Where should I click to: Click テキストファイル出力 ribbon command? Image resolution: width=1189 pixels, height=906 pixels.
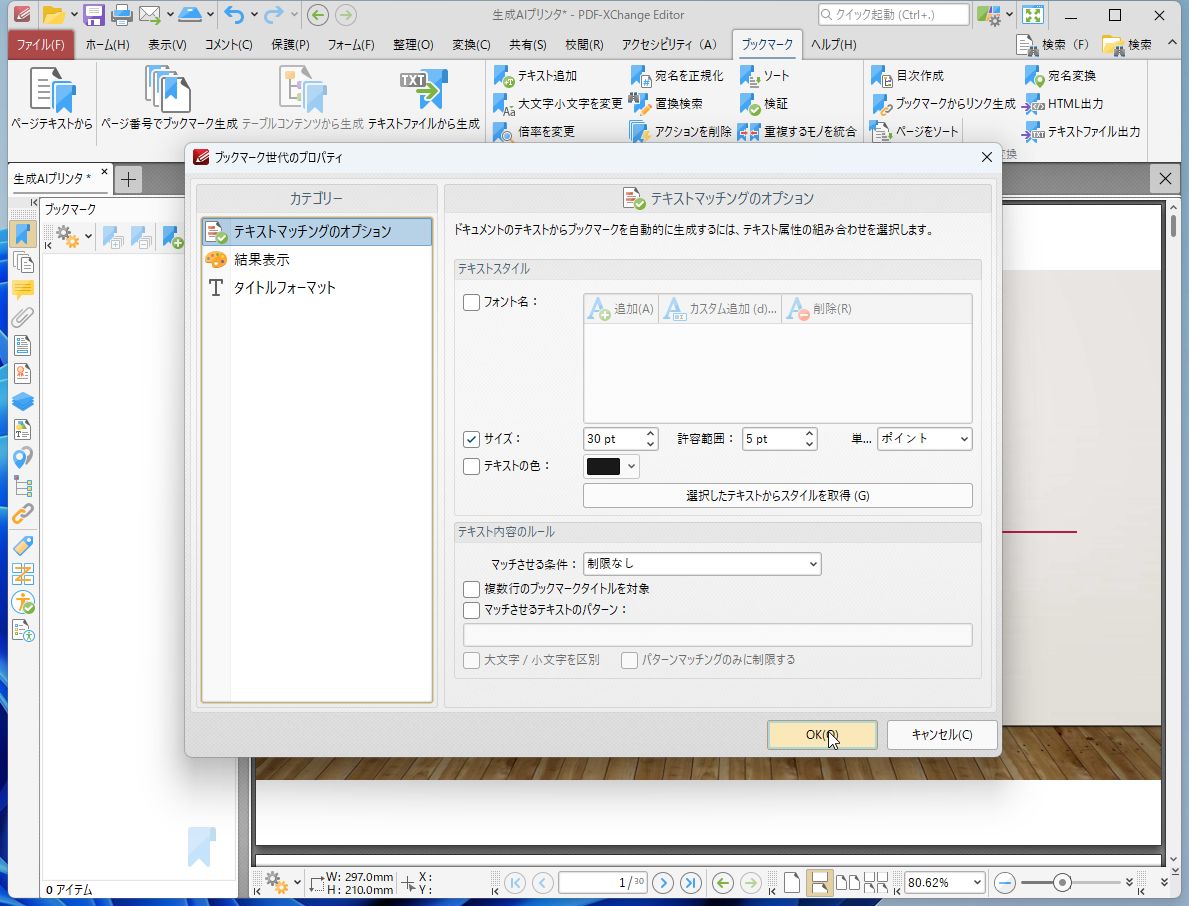point(1081,132)
